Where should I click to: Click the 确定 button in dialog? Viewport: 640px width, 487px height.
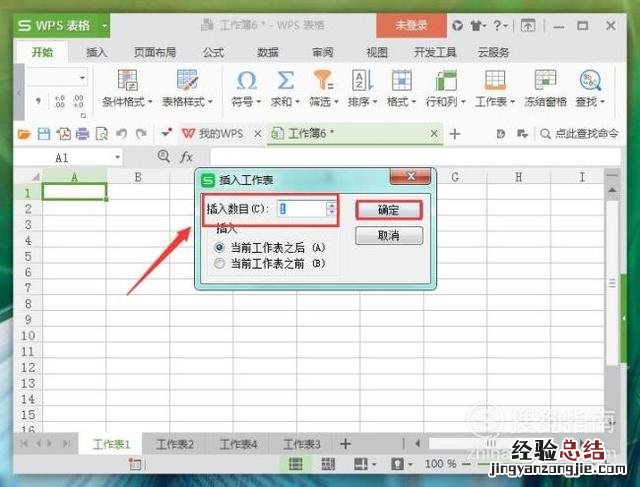389,210
